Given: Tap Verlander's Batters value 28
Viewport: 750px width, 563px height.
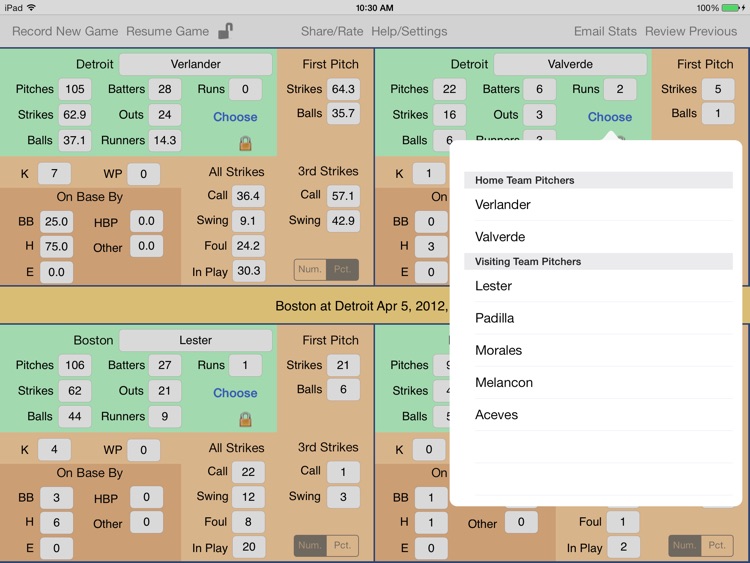Looking at the screenshot, I should click(x=165, y=89).
